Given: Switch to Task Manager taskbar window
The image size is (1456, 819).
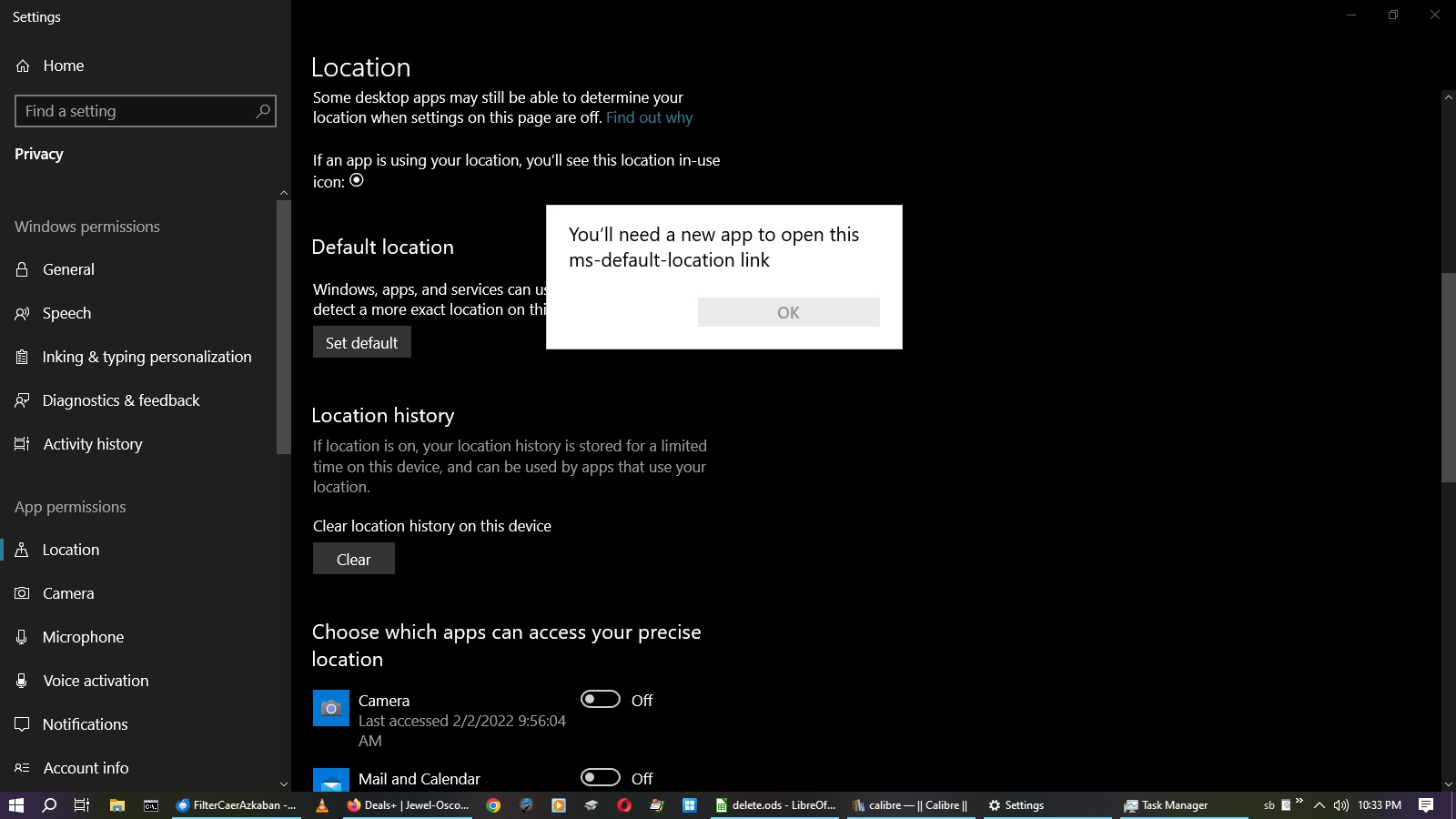Looking at the screenshot, I should pos(1182,805).
